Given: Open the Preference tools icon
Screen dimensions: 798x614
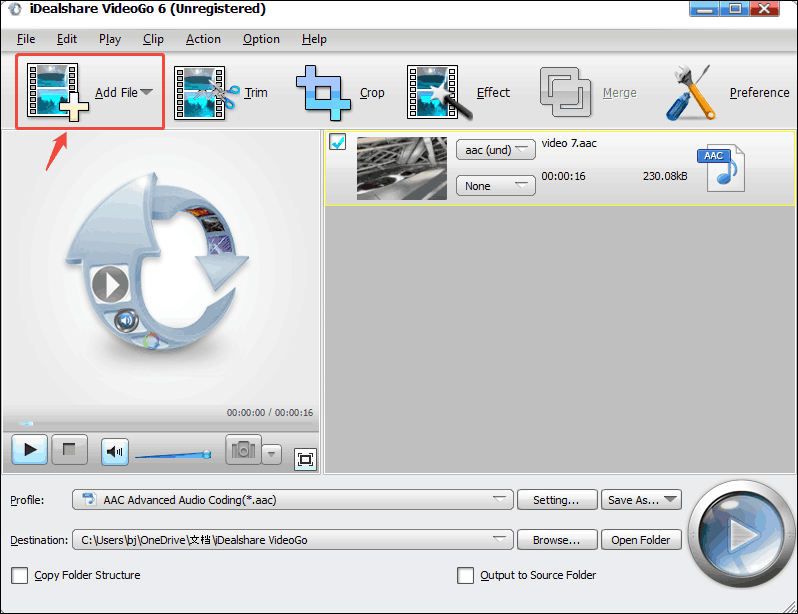Looking at the screenshot, I should click(x=691, y=93).
